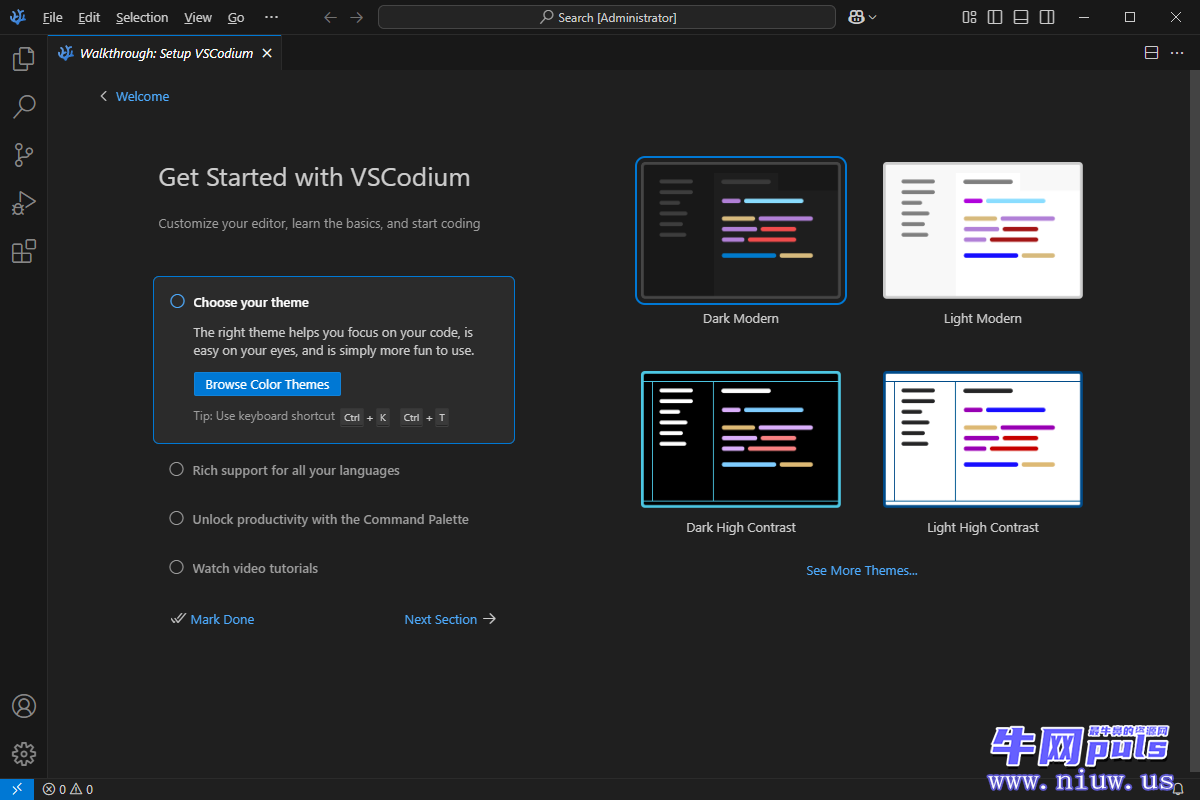Image resolution: width=1200 pixels, height=800 pixels.
Task: Open the Edit menu
Action: 89,17
